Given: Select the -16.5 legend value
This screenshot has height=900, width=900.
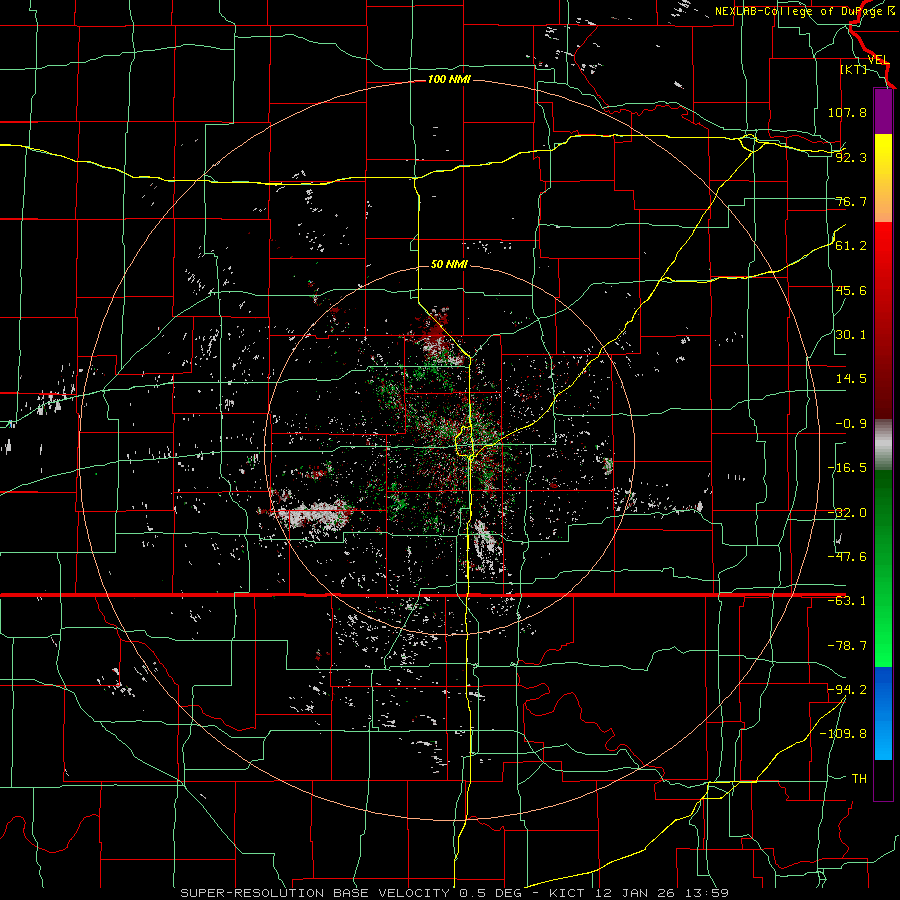Looking at the screenshot, I should tap(847, 468).
